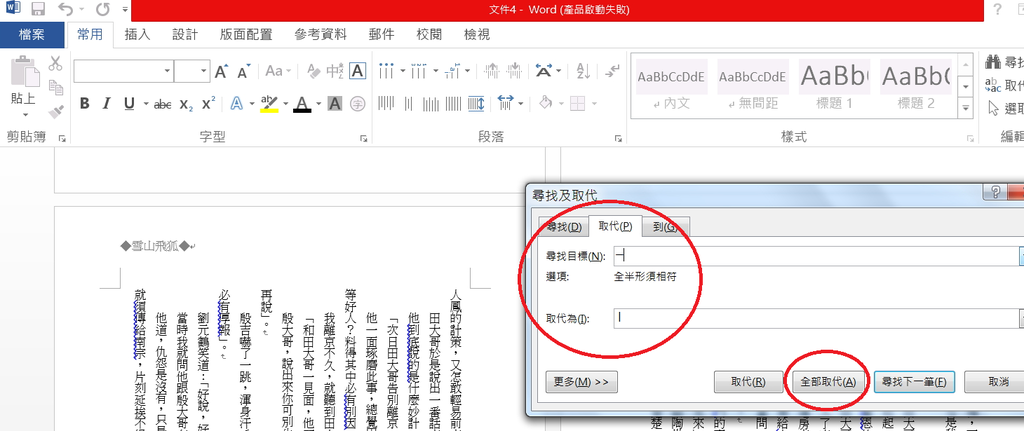1024x431 pixels.
Task: Click the Clear Formatting eraser icon
Action: pyautogui.click(x=313, y=71)
